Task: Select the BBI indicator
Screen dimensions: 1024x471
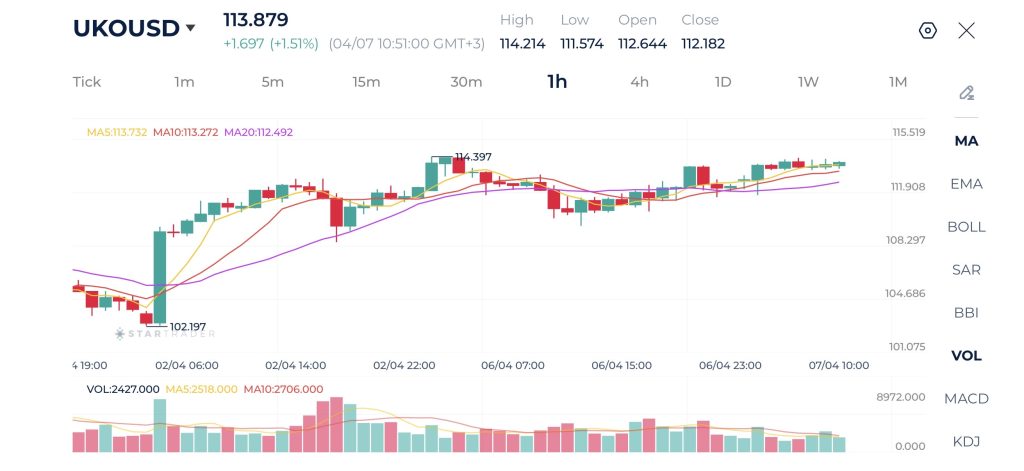Action: click(967, 313)
